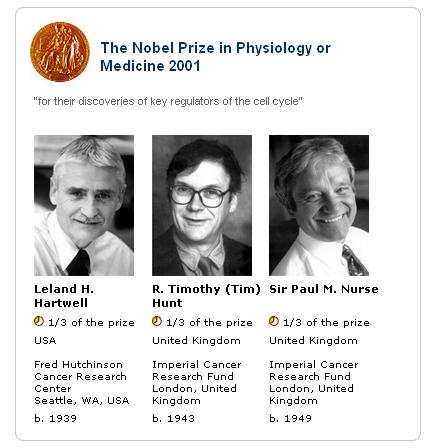Click the cell cycle motivation quote
434x448 pixels.
pos(168,101)
